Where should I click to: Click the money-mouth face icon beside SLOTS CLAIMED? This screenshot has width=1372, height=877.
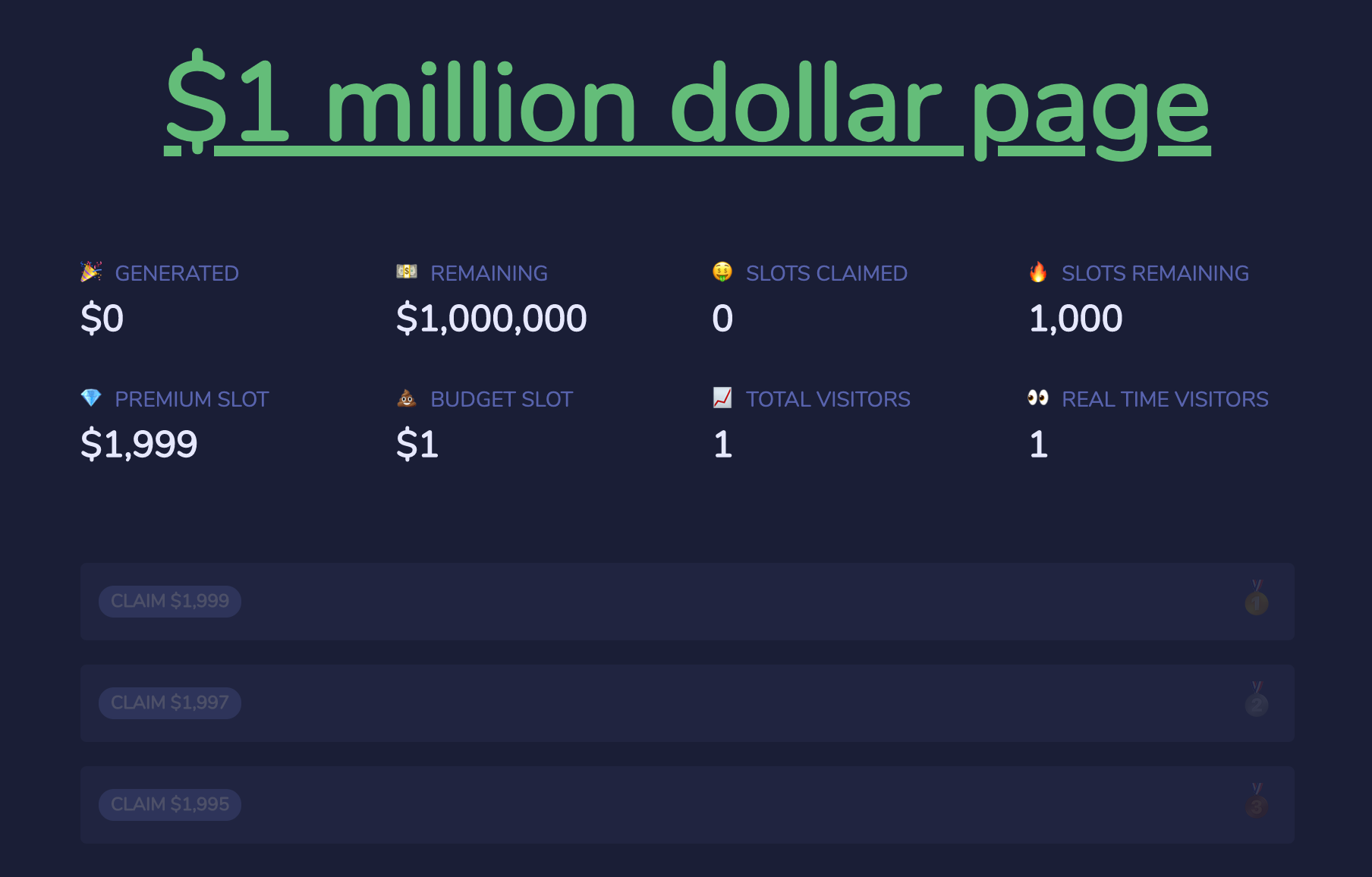pos(722,272)
